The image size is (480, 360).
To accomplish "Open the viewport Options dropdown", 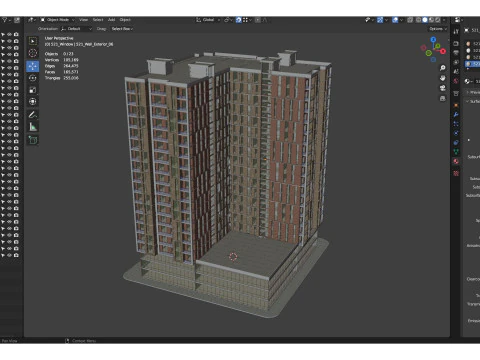I will click(x=438, y=29).
